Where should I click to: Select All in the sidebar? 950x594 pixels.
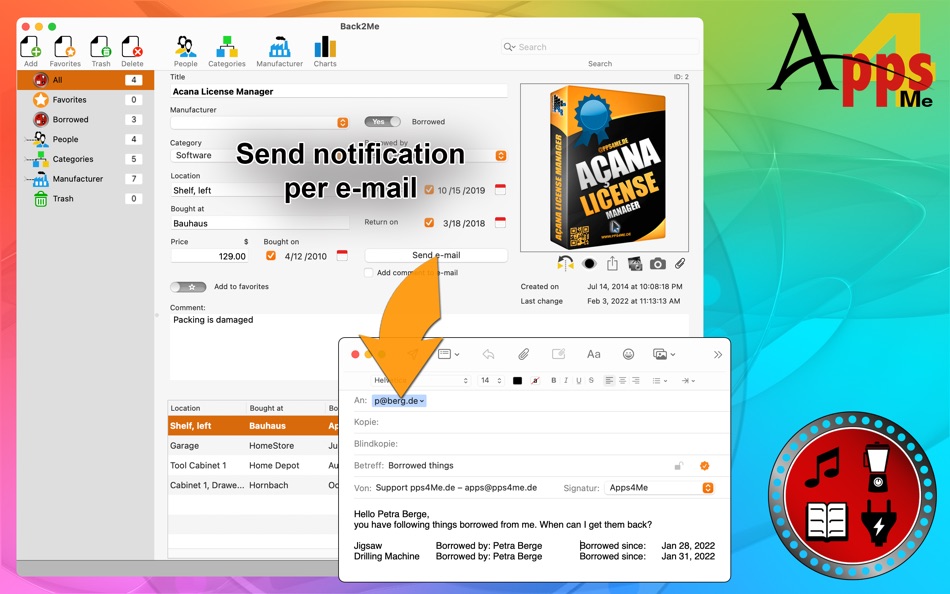point(85,80)
